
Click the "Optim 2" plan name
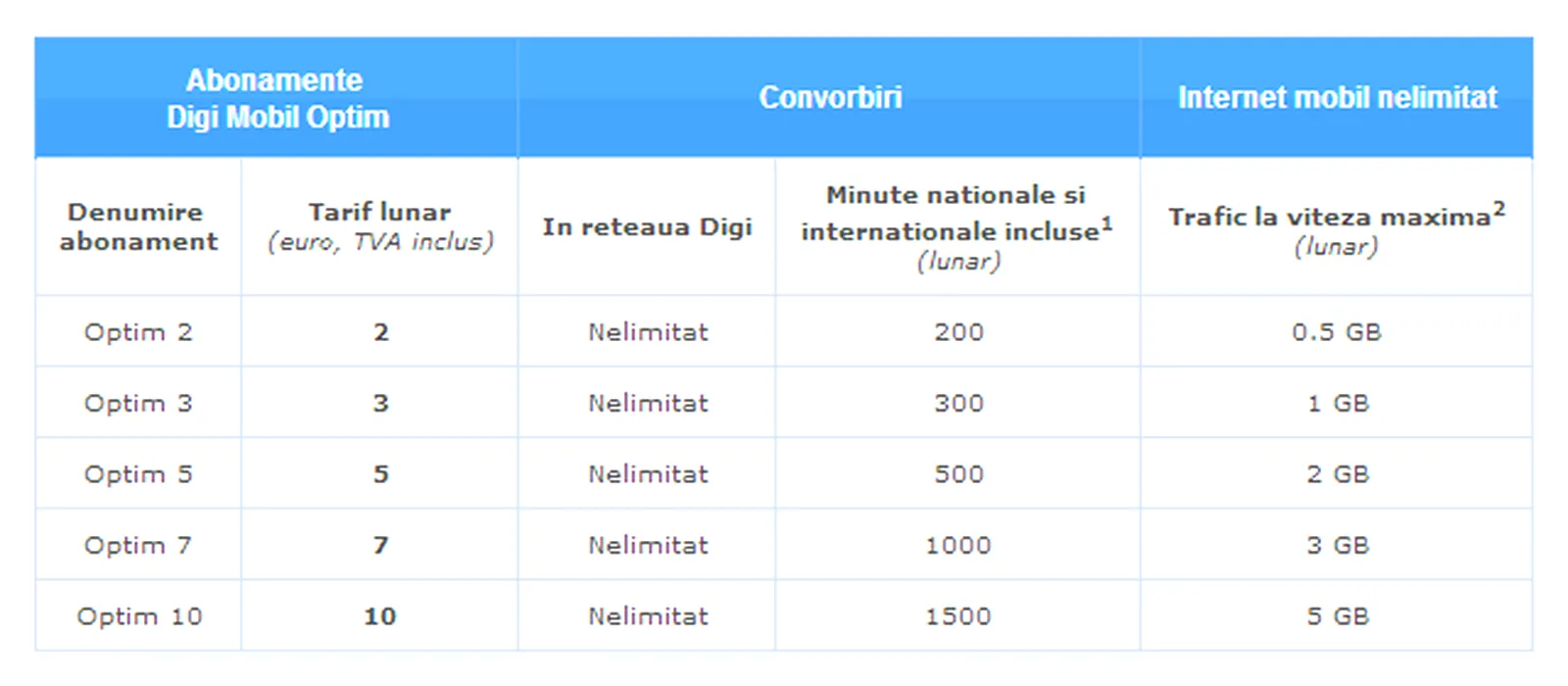tap(138, 332)
